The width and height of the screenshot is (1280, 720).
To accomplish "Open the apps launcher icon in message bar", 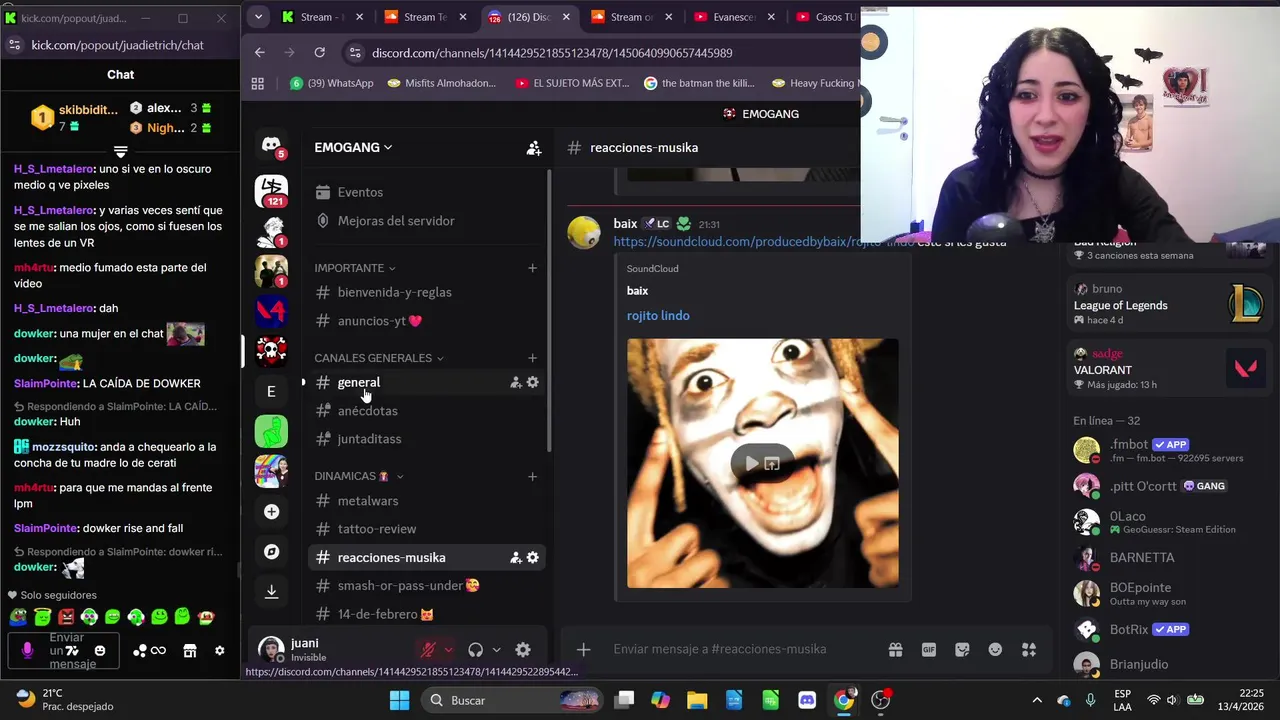I will 1029,649.
